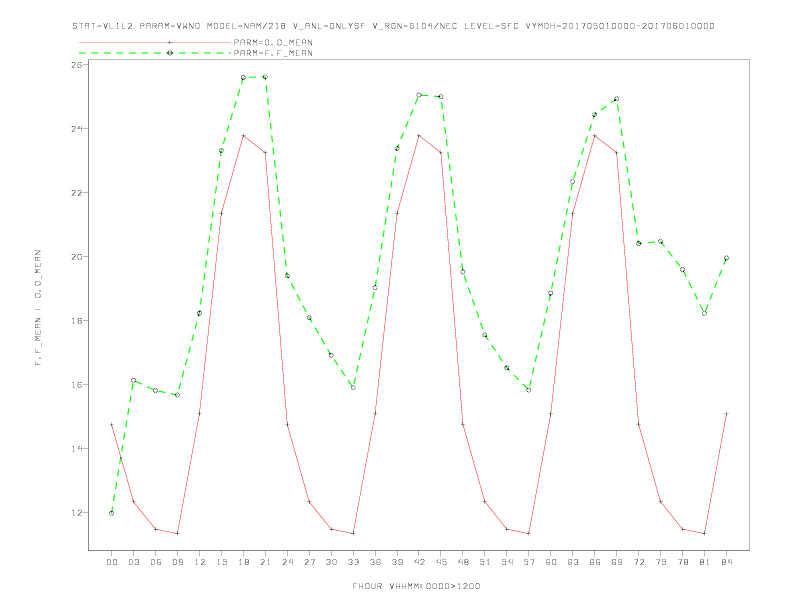Click the x-axis tick label 00
The height and width of the screenshot is (612, 792).
pyautogui.click(x=112, y=562)
